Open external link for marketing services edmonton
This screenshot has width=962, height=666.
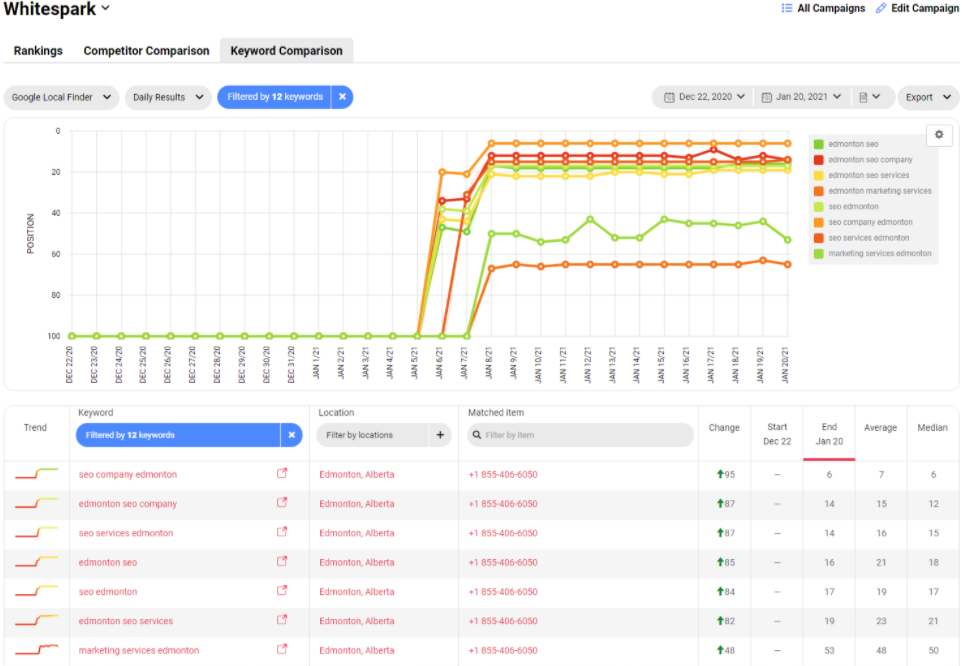pos(282,650)
